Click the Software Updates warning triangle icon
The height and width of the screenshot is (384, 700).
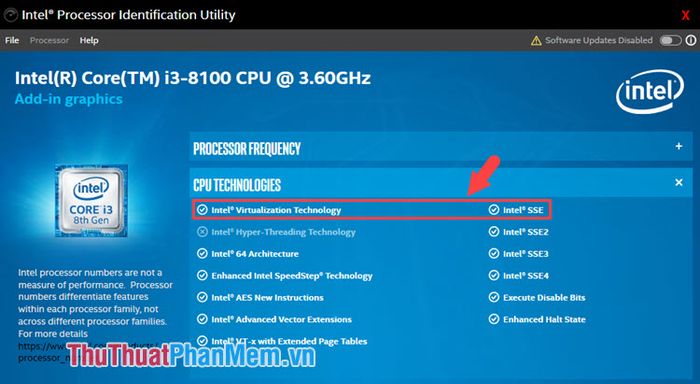click(x=536, y=41)
